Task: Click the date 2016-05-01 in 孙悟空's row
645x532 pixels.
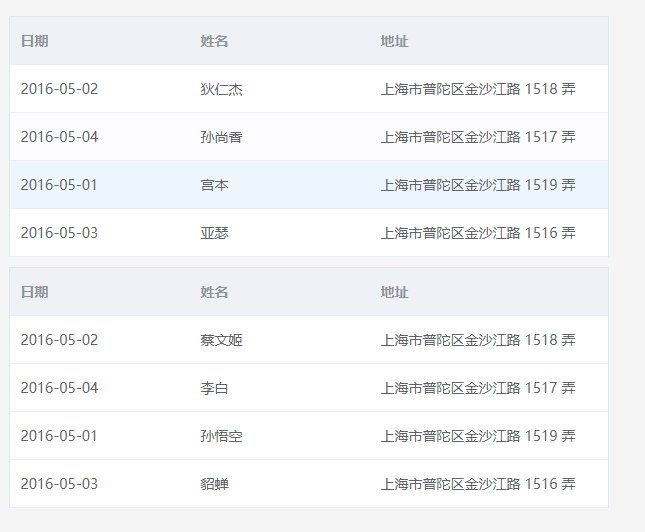Action: click(59, 436)
